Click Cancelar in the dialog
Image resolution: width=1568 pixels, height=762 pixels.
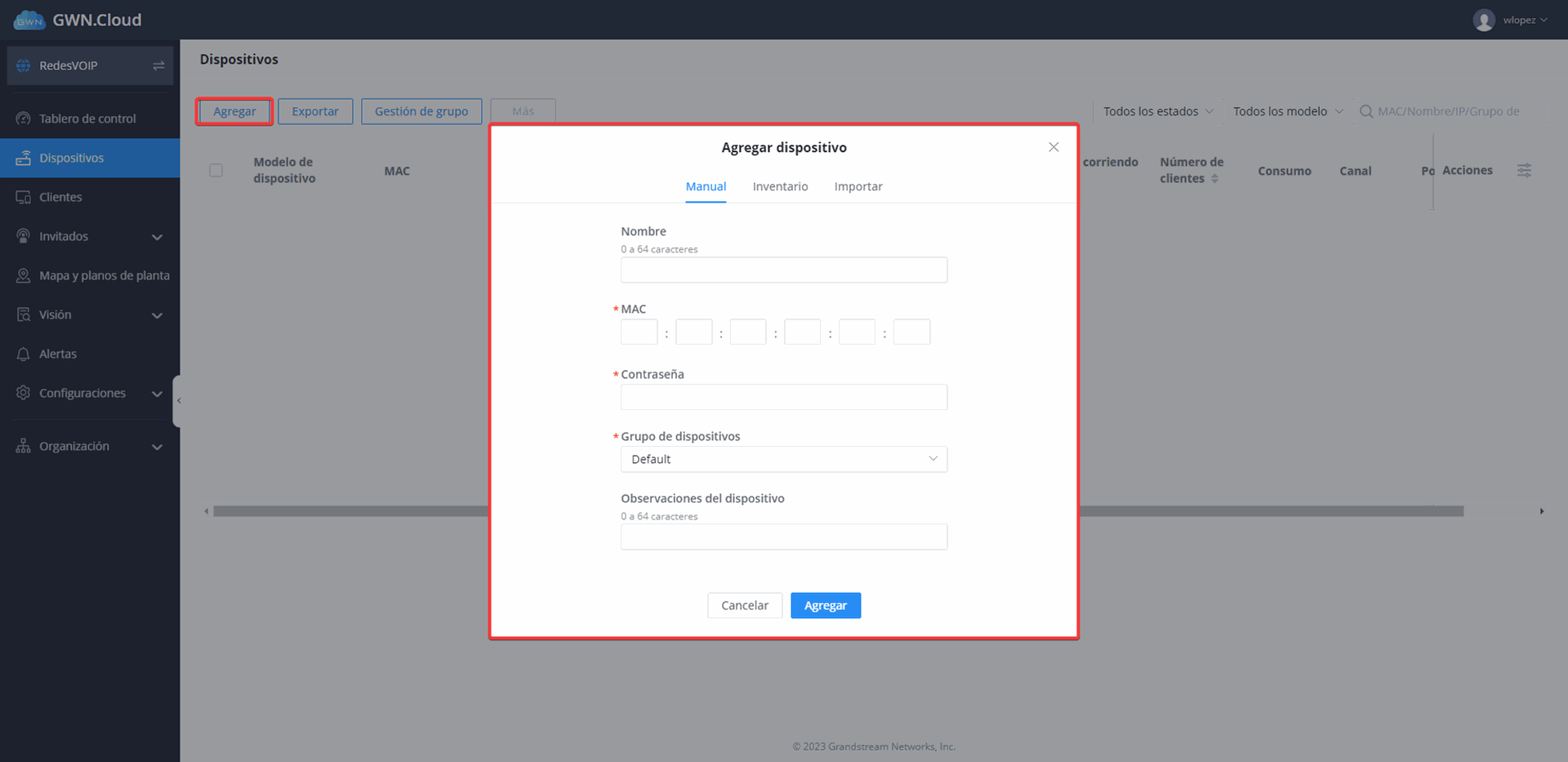click(745, 605)
